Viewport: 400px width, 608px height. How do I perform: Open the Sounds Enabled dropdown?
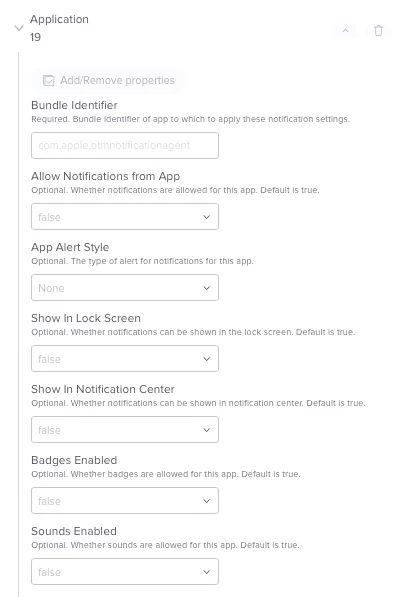tap(125, 571)
